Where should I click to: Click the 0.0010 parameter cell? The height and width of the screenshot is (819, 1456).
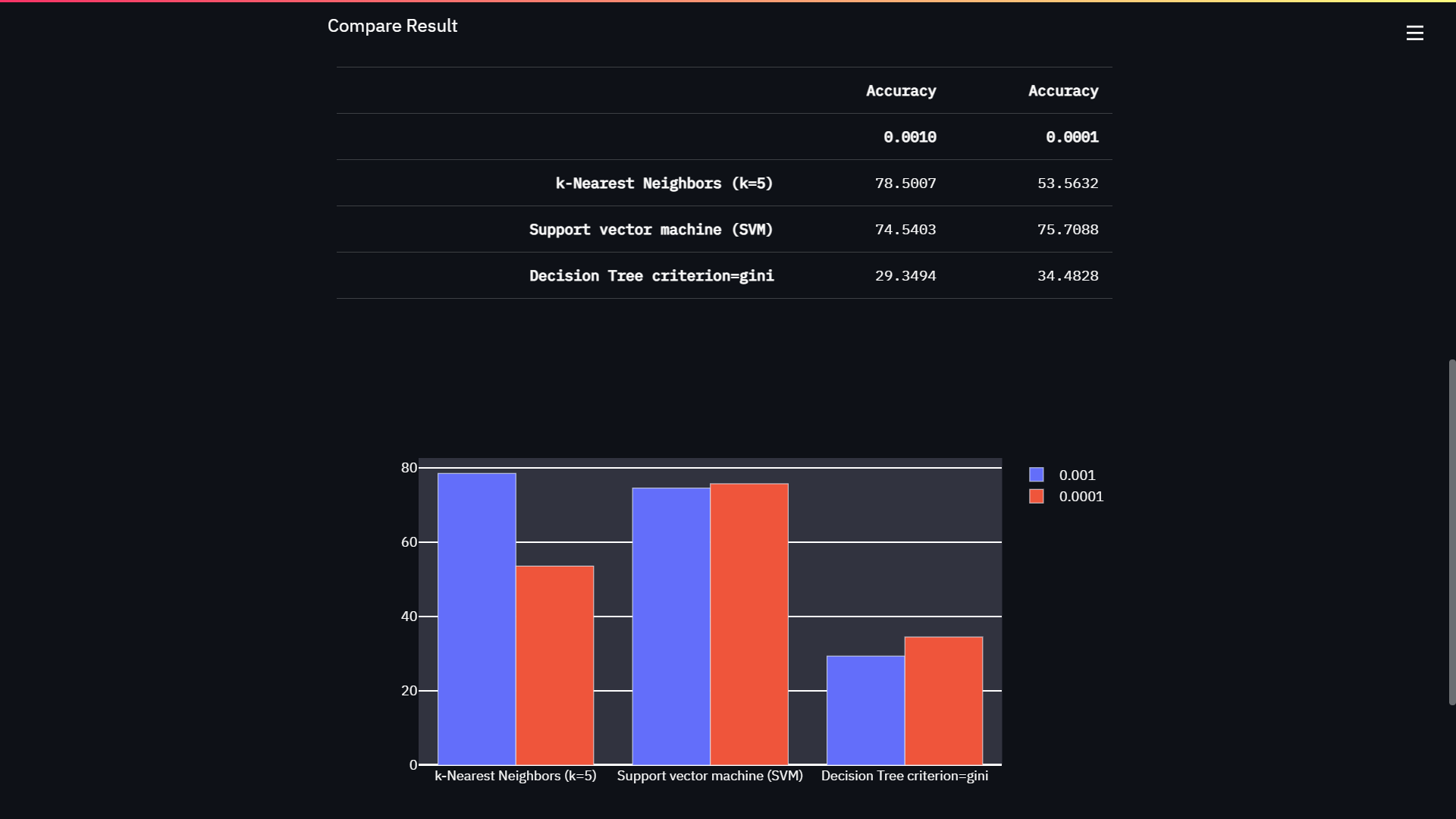(909, 137)
